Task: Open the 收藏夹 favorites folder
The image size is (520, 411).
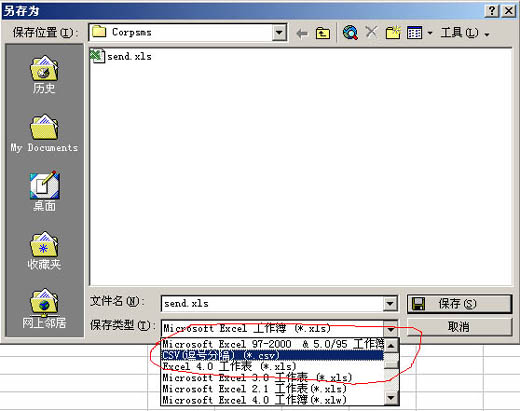Action: 44,251
